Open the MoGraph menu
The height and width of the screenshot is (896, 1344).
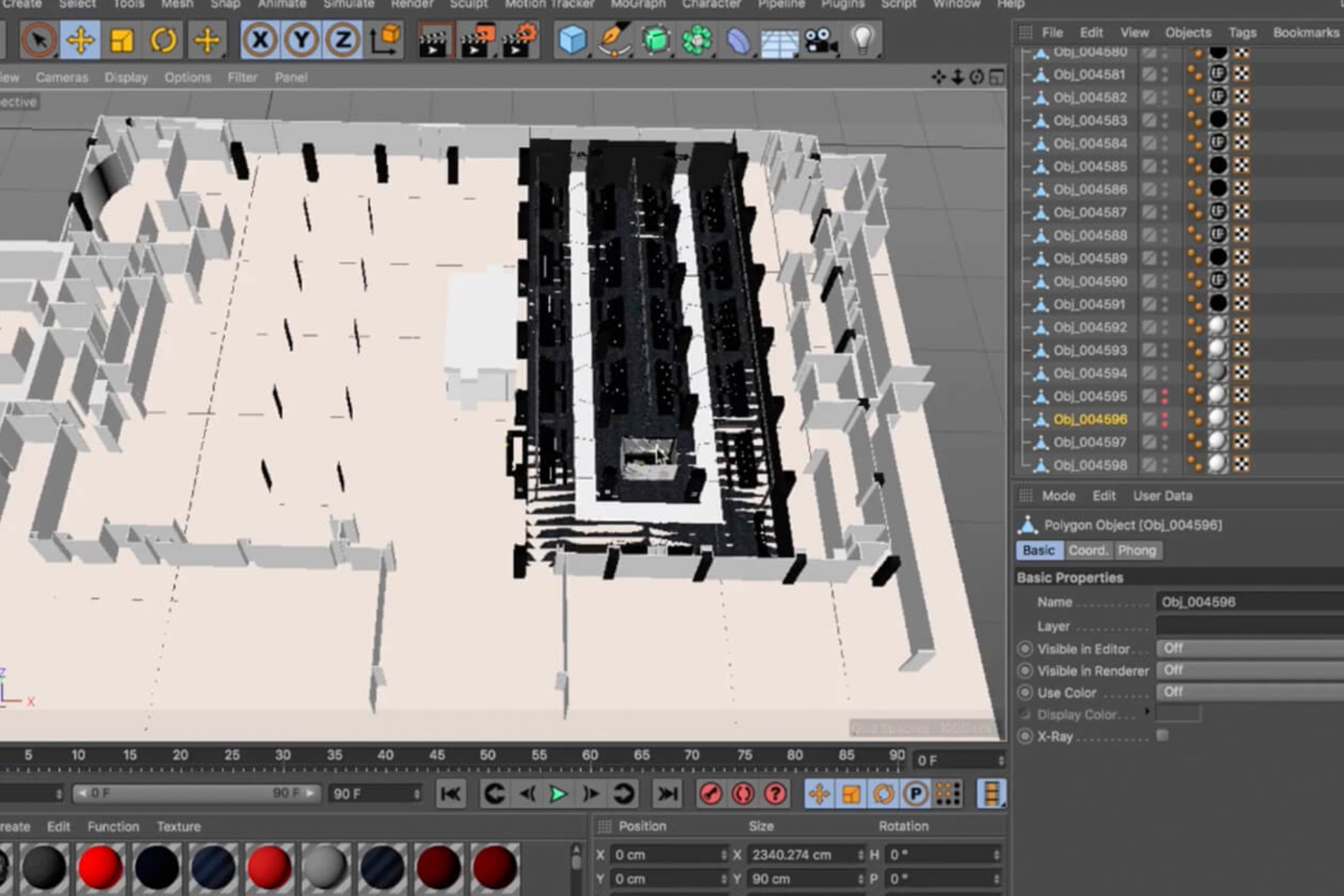coord(638,4)
